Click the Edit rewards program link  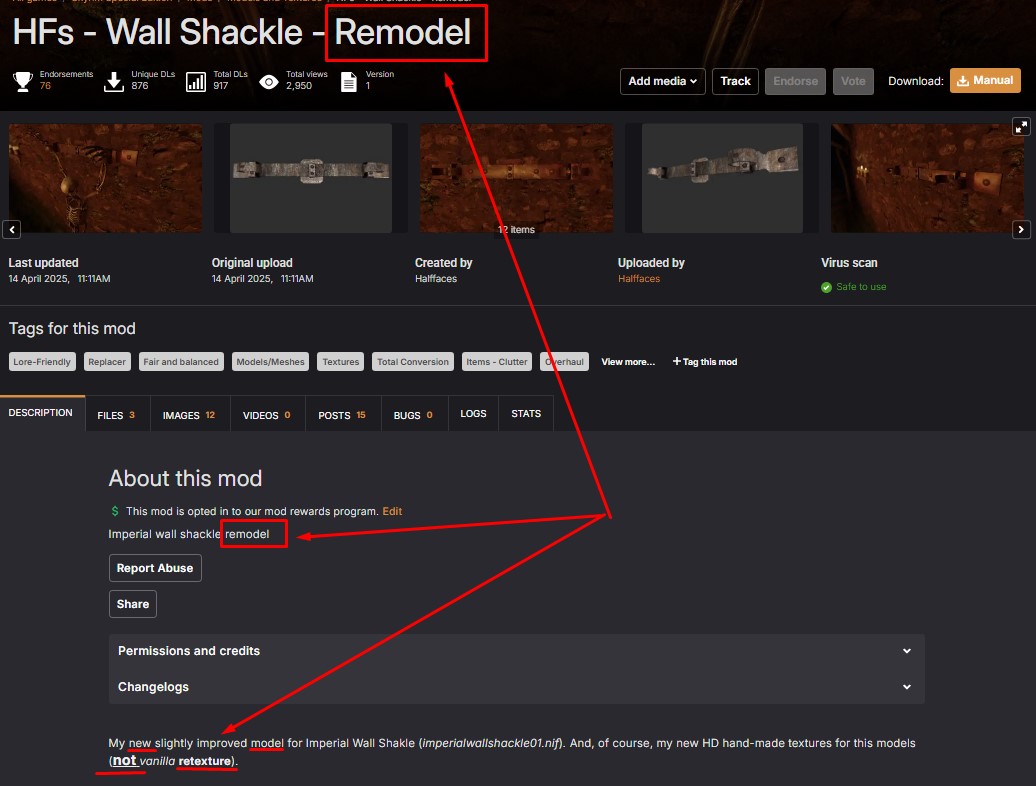392,511
